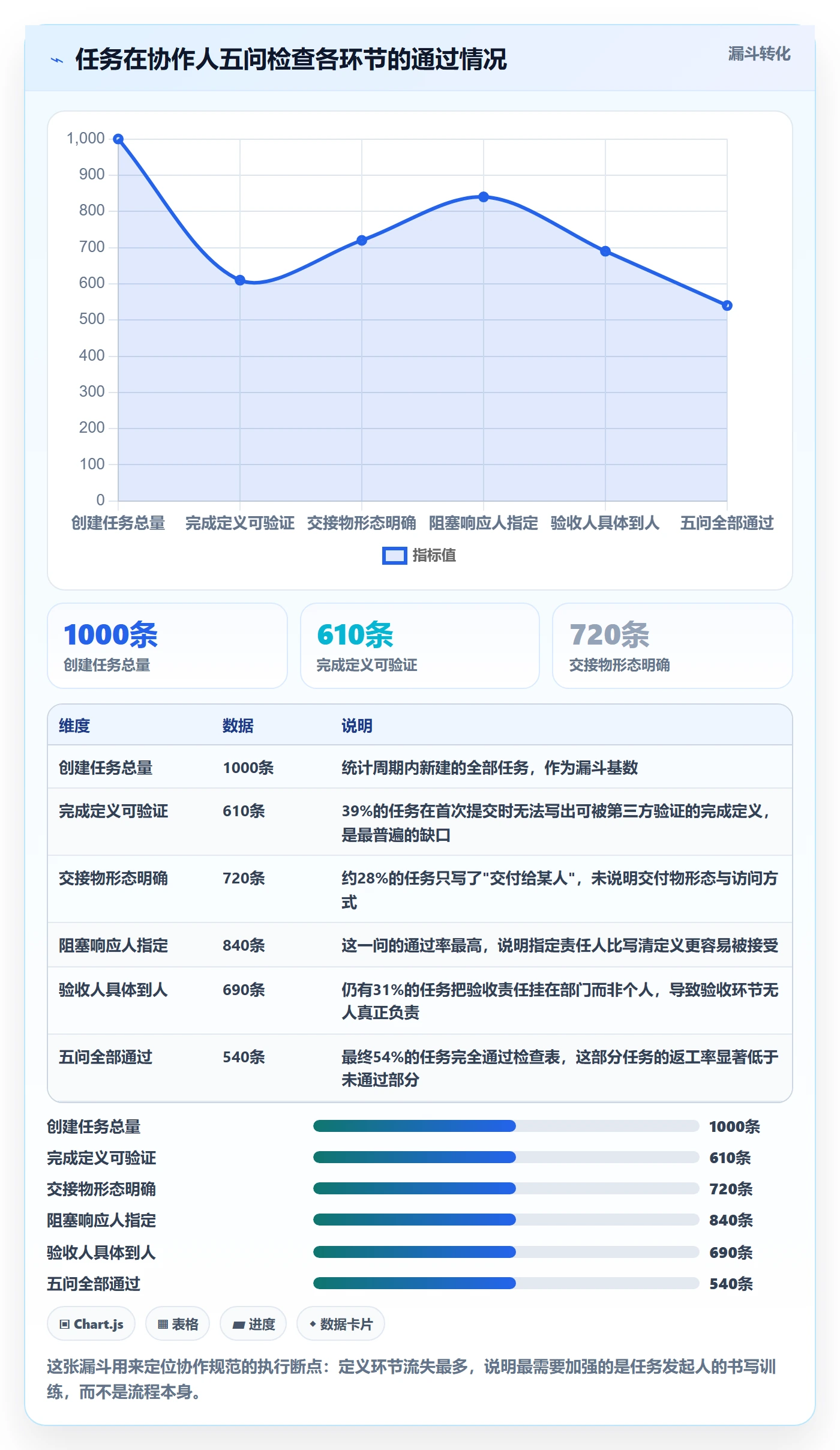This screenshot has height=1450, width=840.
Task: Click the 840条 value beside progress bar
Action: click(x=731, y=1220)
